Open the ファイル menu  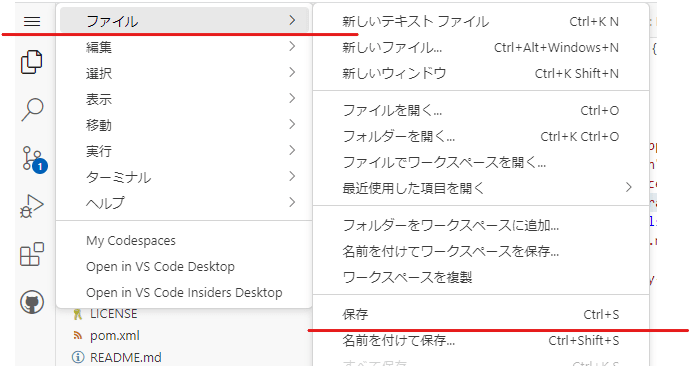(185, 20)
